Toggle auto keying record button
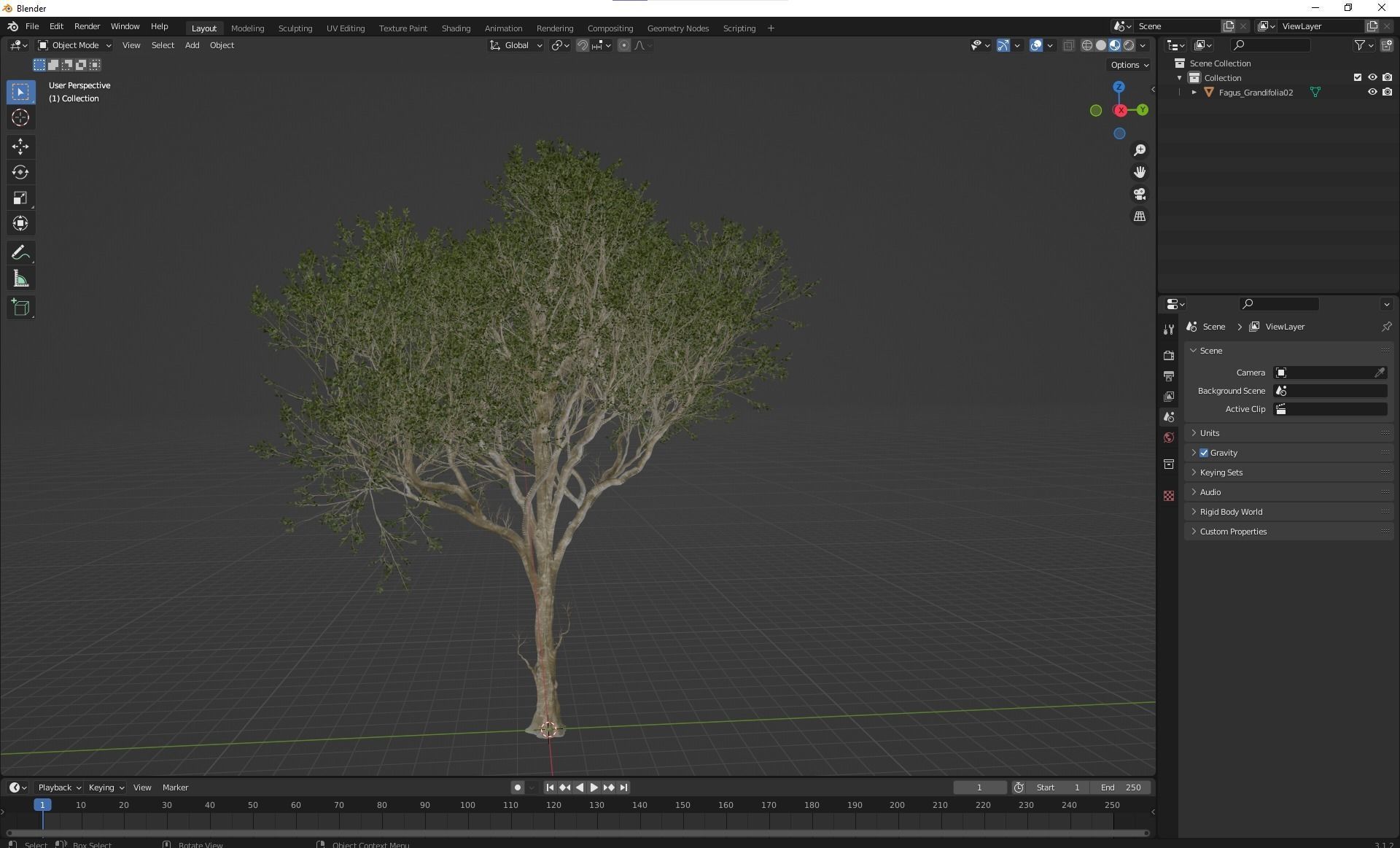Screen dimensions: 1400x848 [517, 787]
